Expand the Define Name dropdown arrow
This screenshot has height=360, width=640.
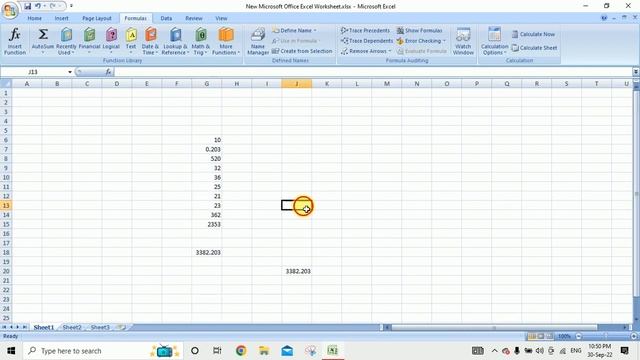coord(315,31)
